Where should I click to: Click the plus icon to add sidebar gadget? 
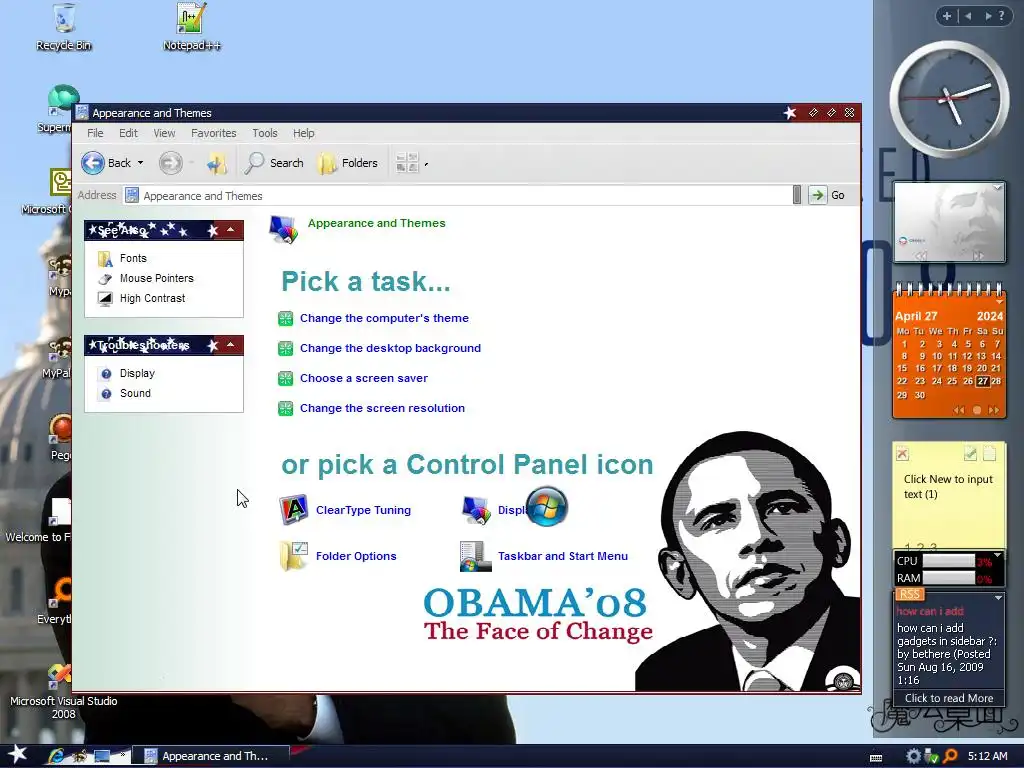[946, 16]
